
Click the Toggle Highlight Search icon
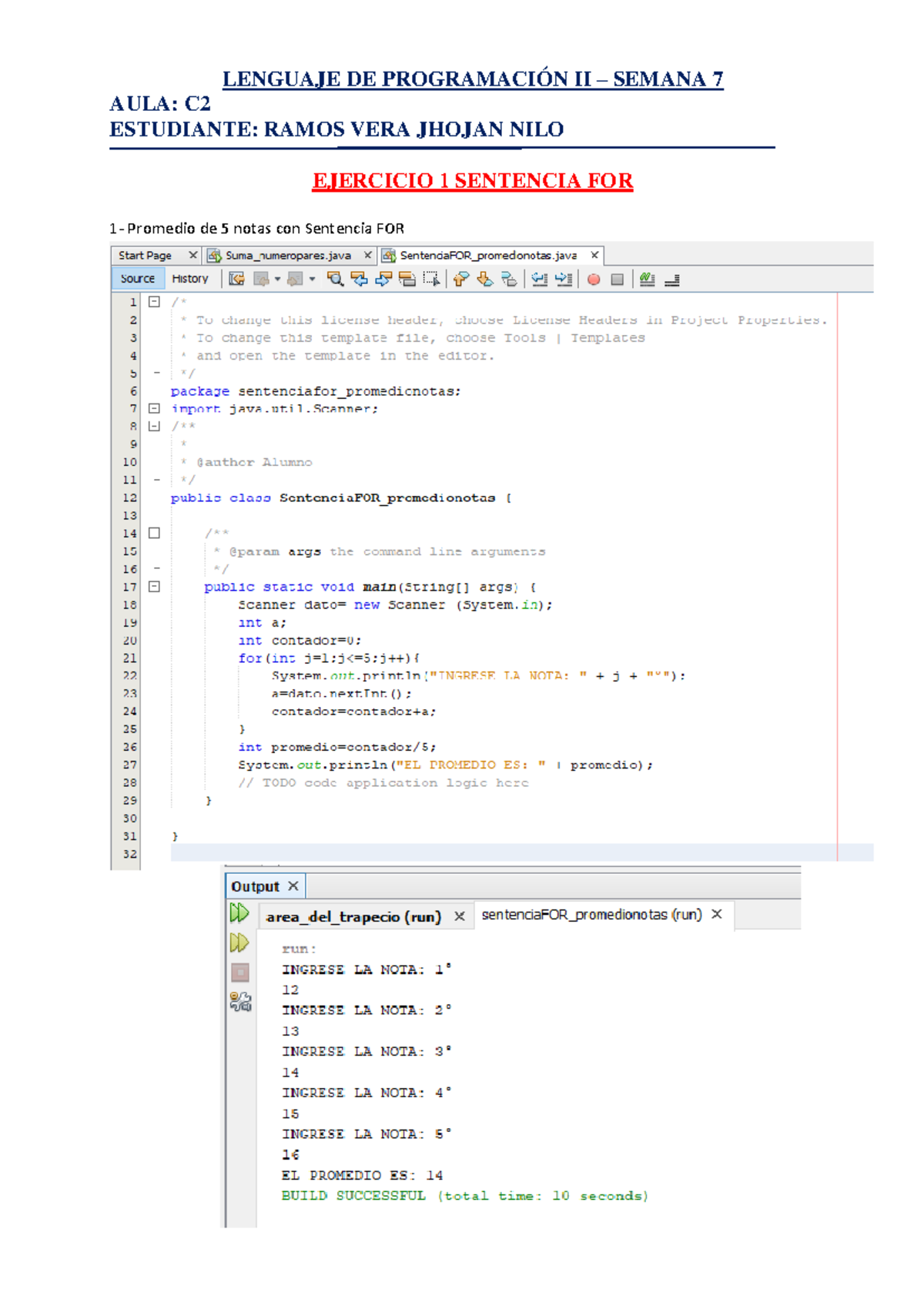407,280
